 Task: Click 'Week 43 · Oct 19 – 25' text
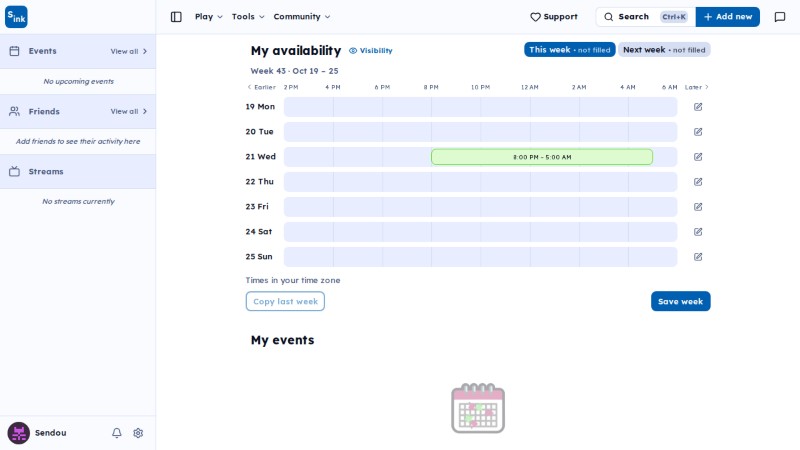click(294, 71)
